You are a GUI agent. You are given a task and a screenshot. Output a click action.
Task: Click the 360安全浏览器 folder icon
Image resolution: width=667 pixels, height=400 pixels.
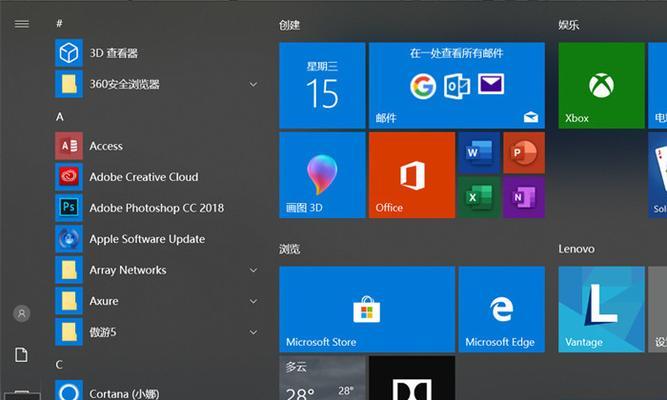click(69, 84)
